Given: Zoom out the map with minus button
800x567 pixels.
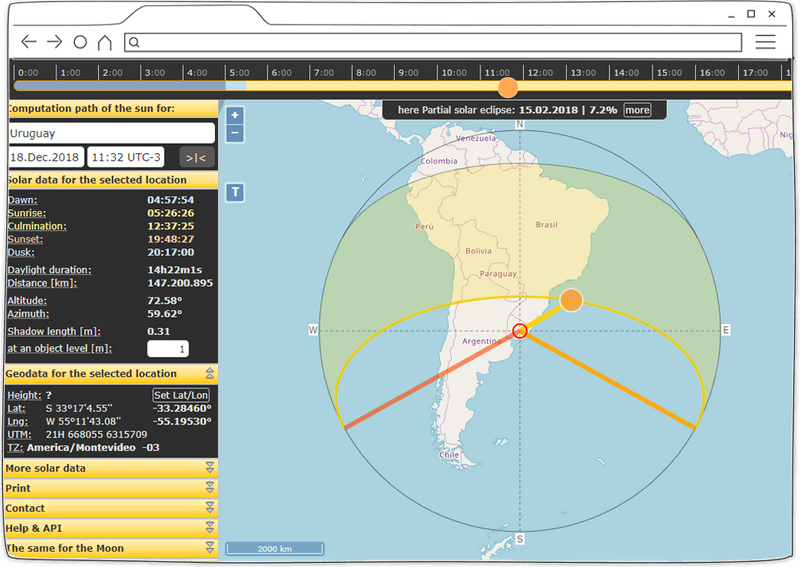Looking at the screenshot, I should (235, 133).
